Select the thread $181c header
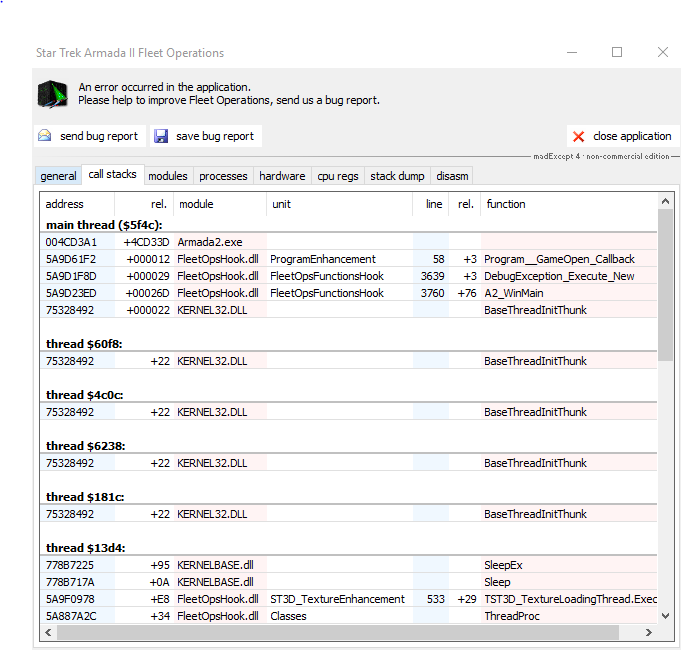 pyautogui.click(x=85, y=497)
